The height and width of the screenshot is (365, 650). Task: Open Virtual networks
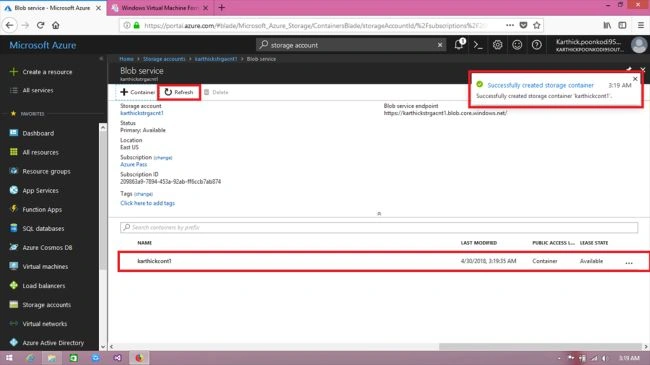click(x=38, y=324)
